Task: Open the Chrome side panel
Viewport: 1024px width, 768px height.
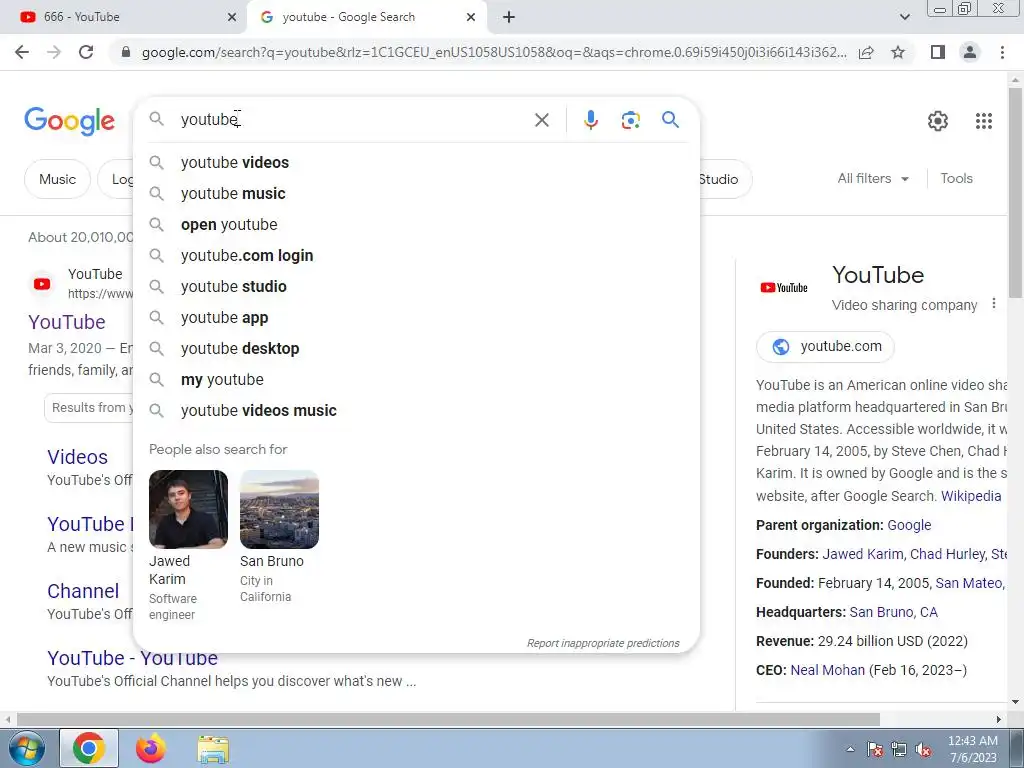Action: coord(938,52)
